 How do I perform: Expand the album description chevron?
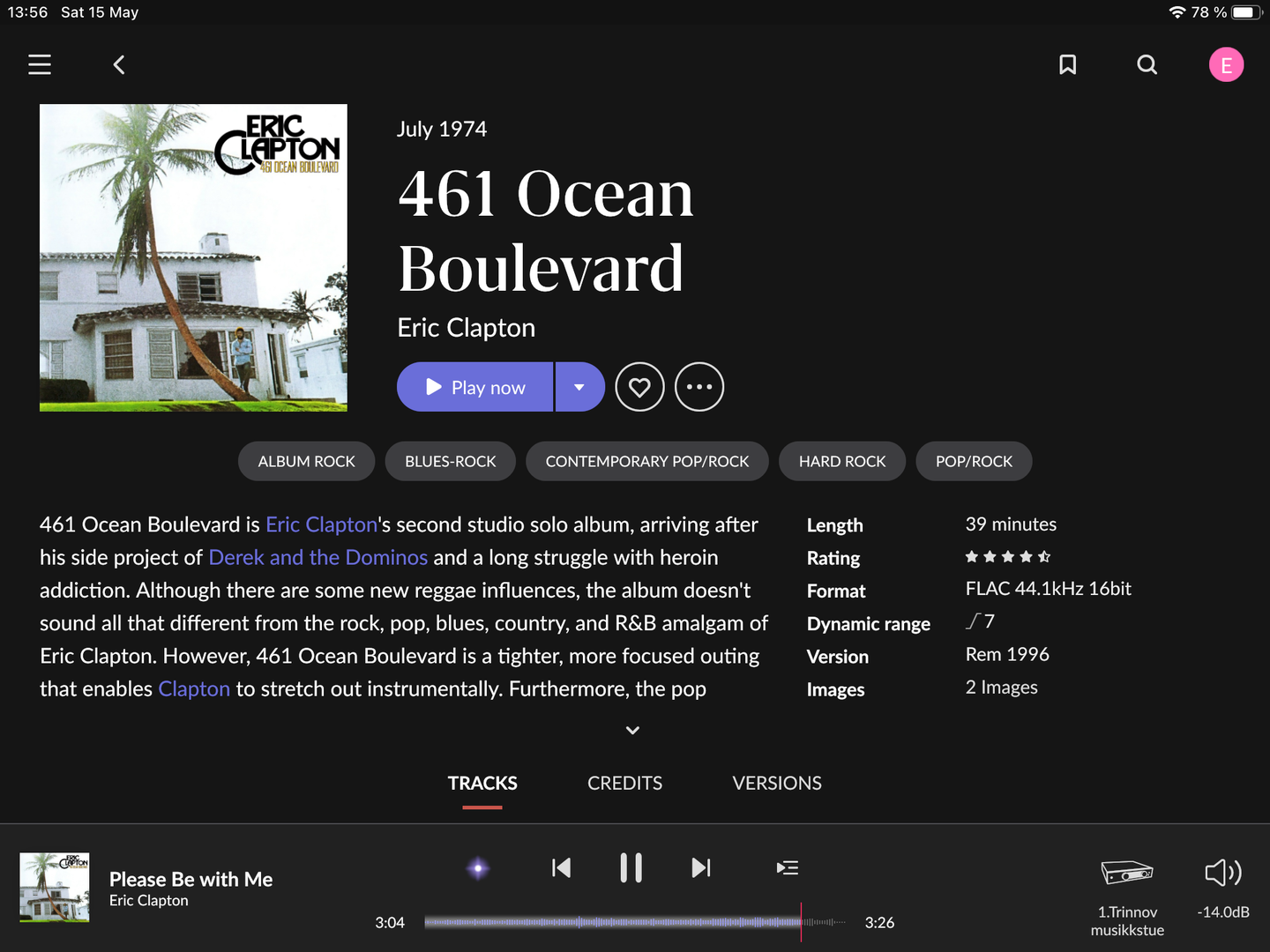tap(632, 730)
